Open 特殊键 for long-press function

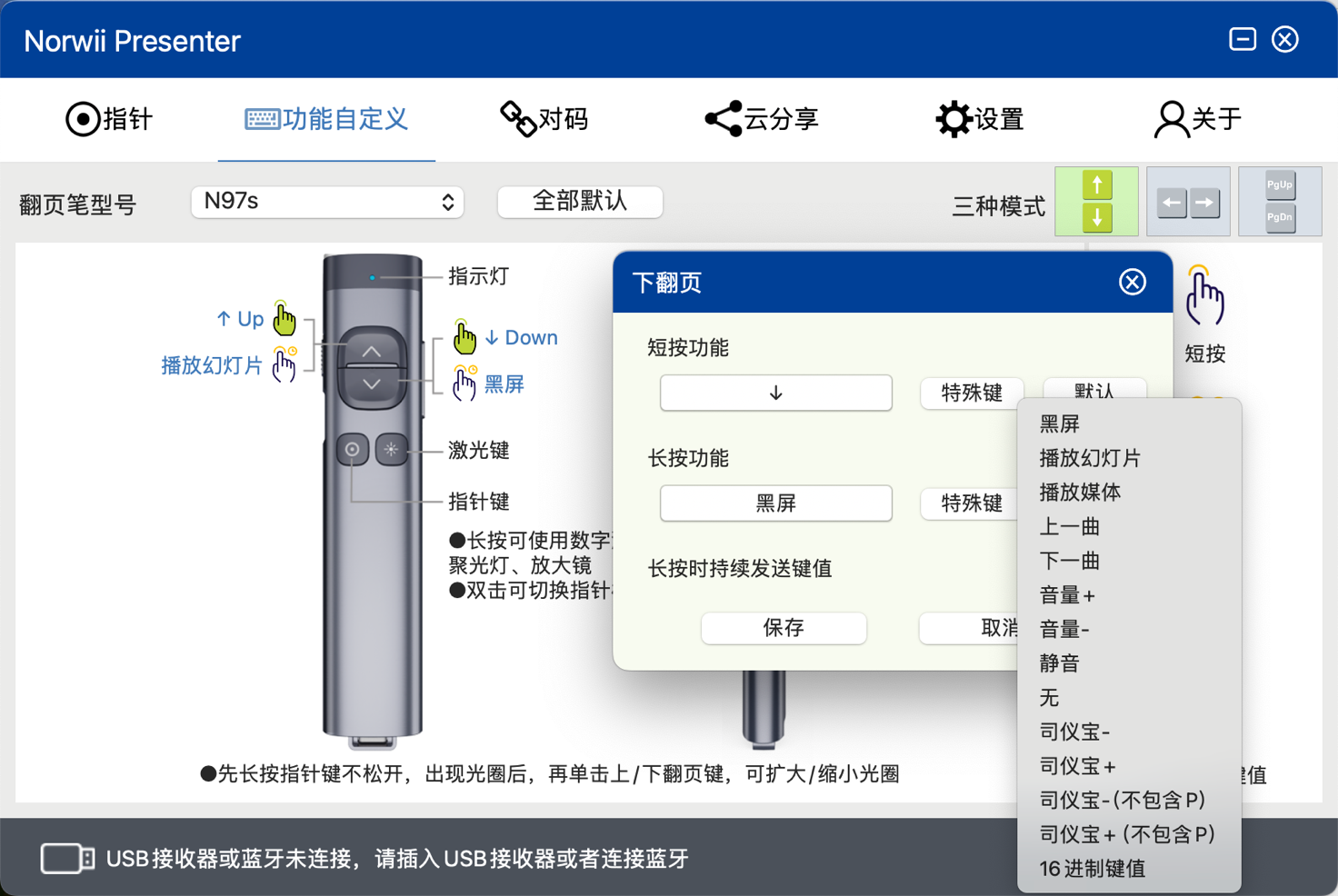coord(970,503)
